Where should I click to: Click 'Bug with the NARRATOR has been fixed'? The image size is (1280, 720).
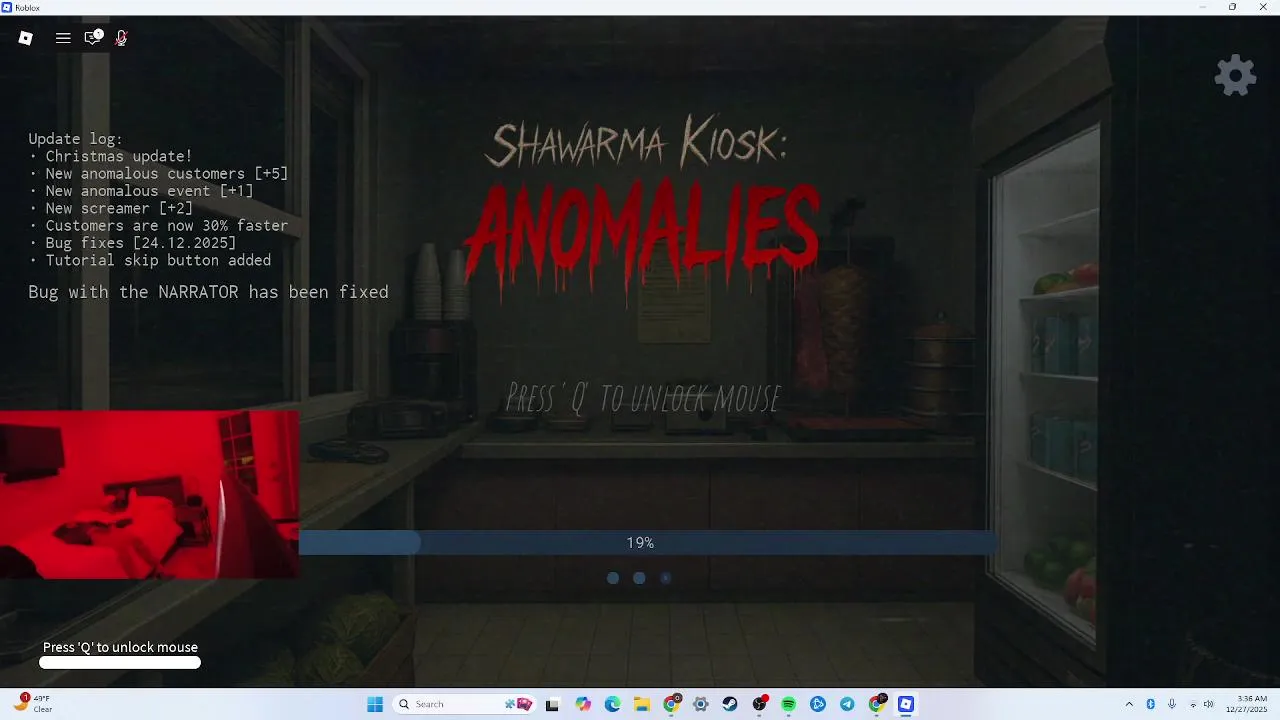click(x=208, y=292)
